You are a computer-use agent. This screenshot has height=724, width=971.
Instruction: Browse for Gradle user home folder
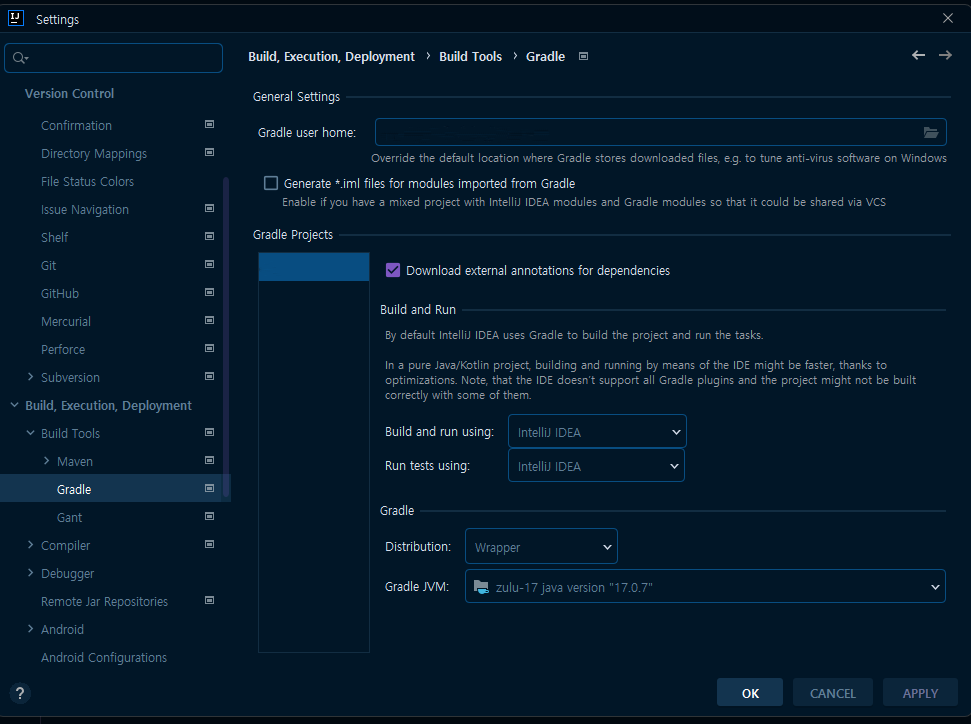point(931,132)
